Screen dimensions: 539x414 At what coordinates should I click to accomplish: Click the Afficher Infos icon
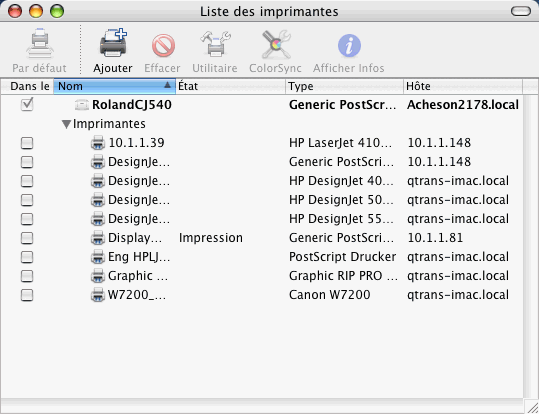pyautogui.click(x=349, y=45)
